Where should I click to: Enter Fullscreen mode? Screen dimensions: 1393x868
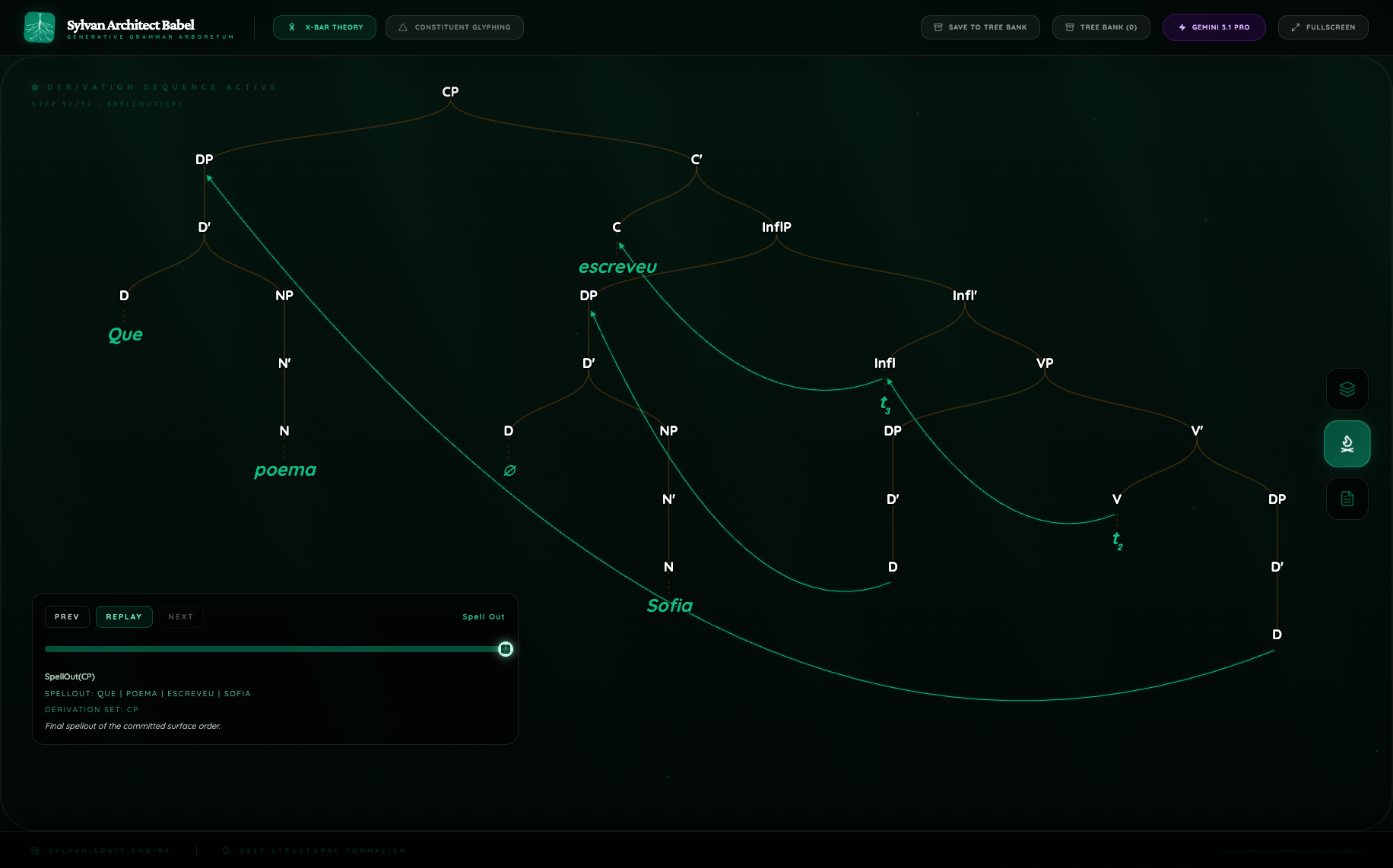tap(1322, 27)
